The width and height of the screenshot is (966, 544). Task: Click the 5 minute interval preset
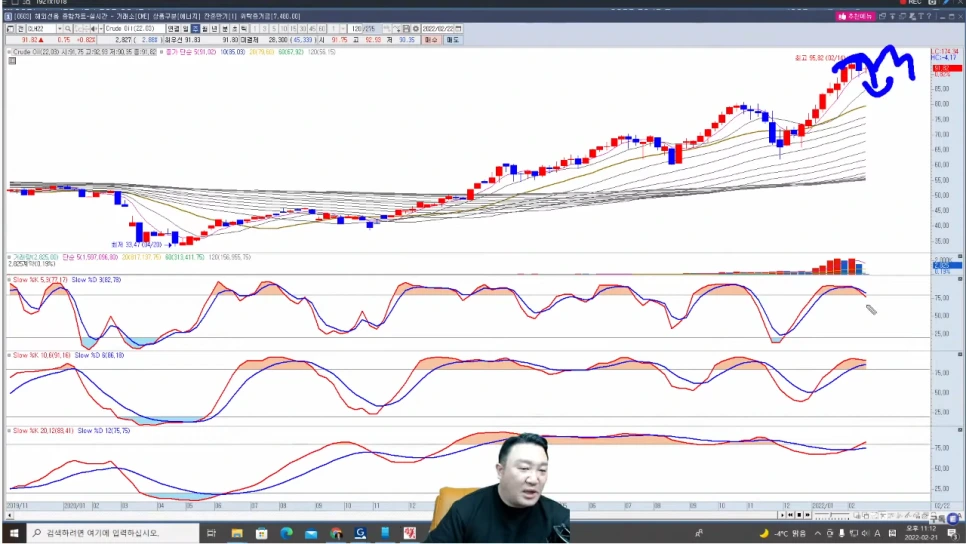coord(274,28)
